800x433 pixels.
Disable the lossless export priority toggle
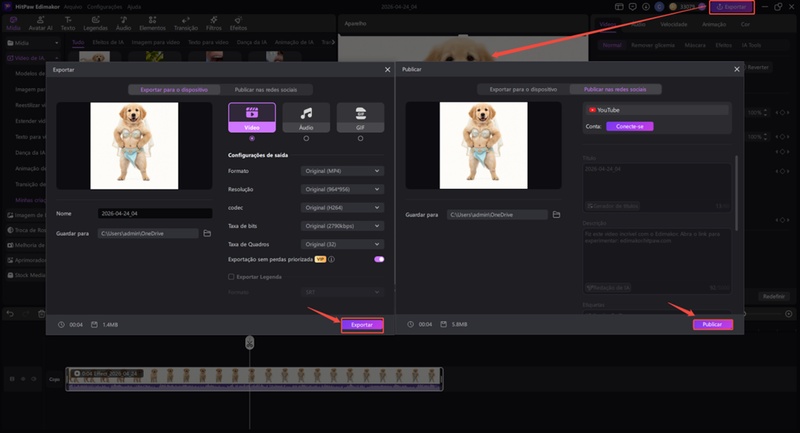[x=379, y=259]
